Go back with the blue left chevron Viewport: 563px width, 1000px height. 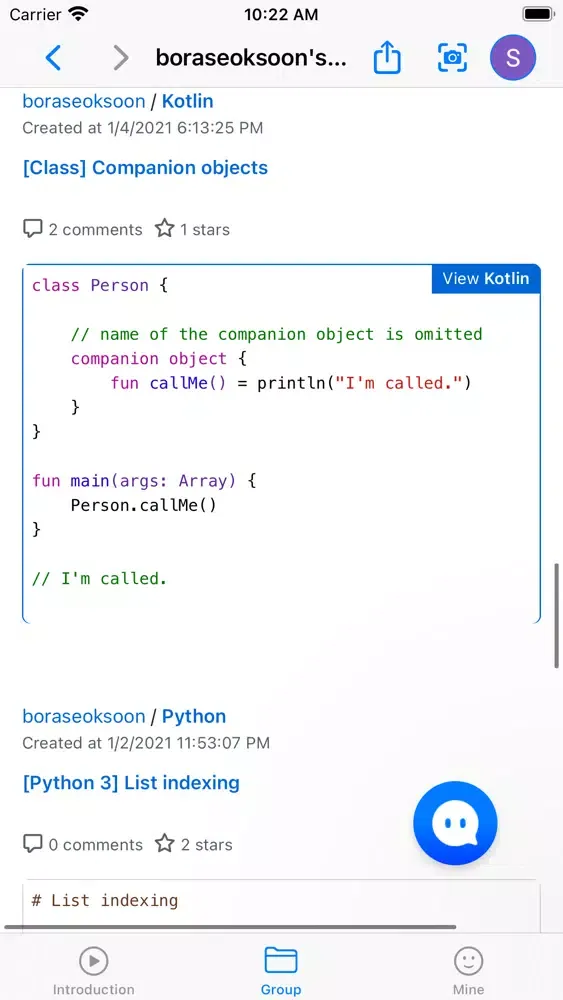pyautogui.click(x=54, y=58)
